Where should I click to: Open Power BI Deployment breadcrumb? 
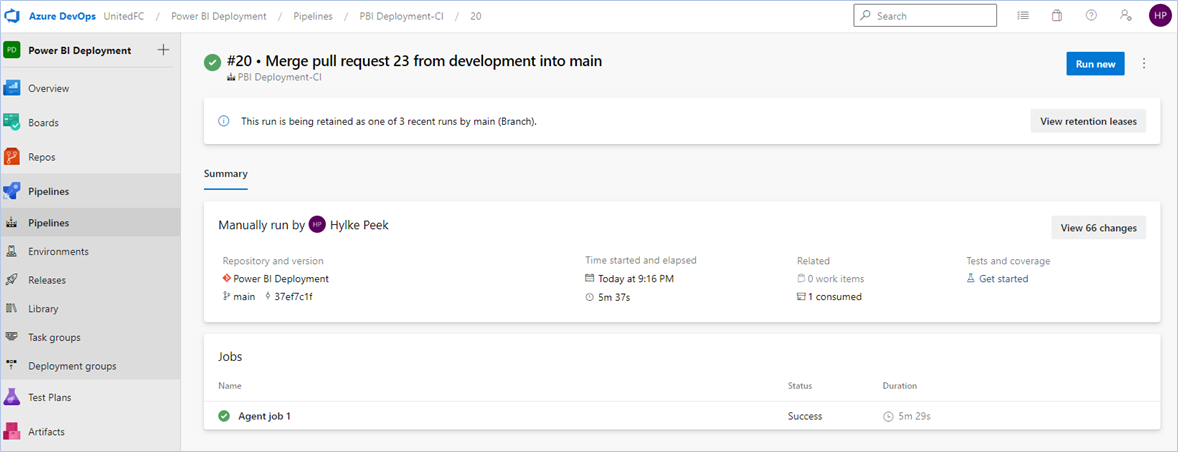pos(219,16)
